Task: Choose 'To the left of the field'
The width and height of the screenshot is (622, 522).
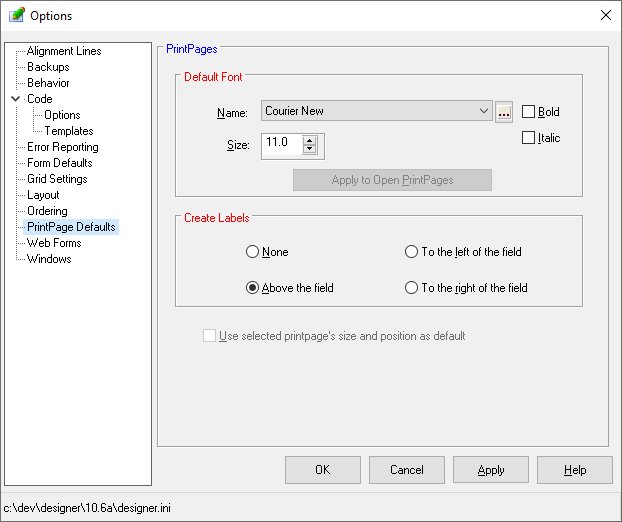Action: click(x=411, y=252)
